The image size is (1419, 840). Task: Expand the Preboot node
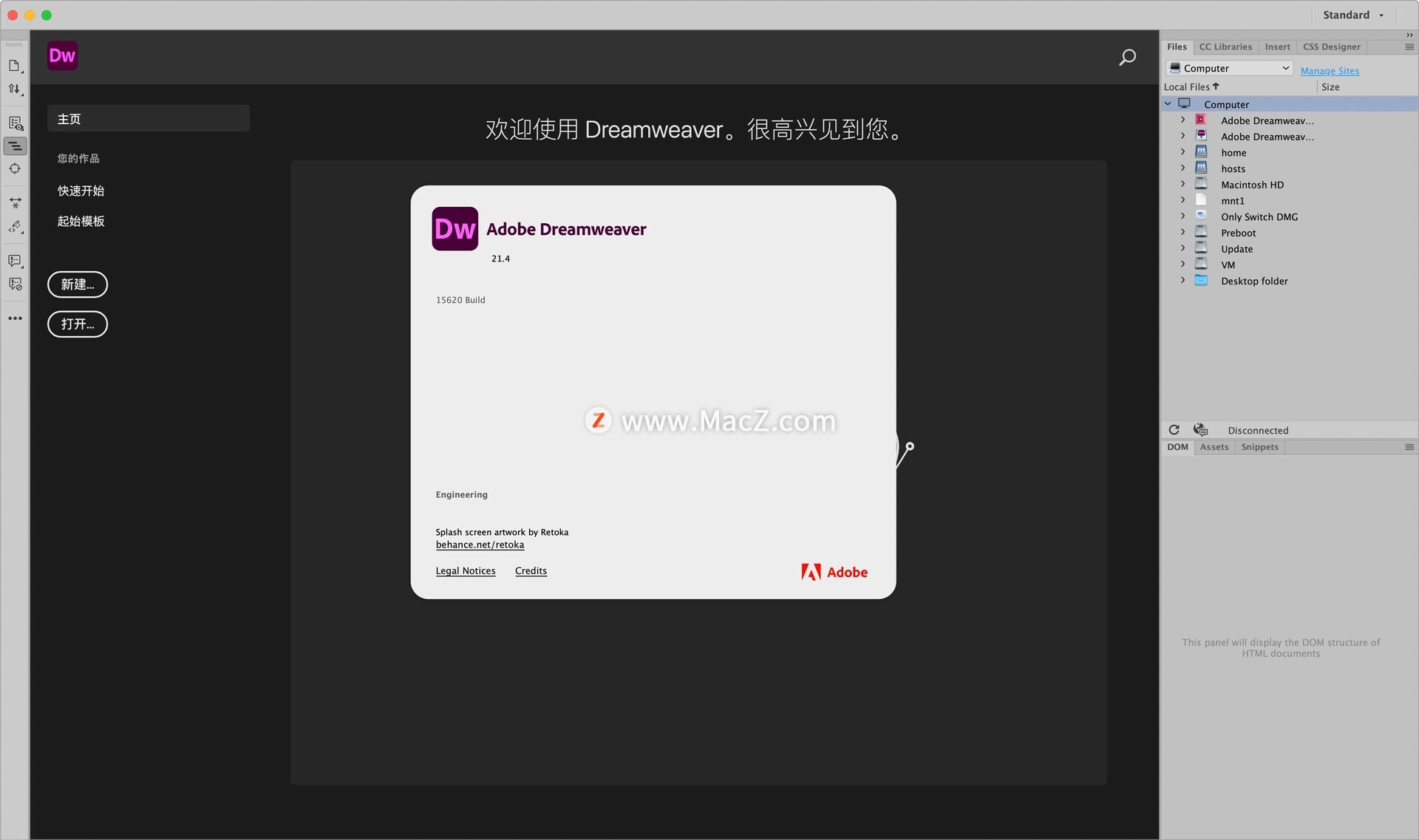pos(1182,233)
